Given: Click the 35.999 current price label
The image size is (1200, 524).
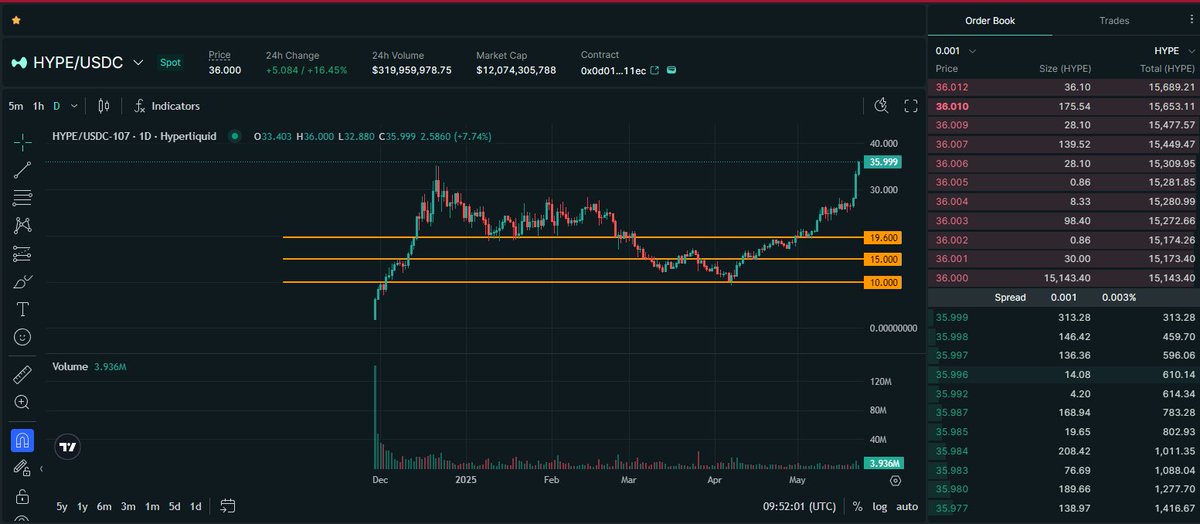Looking at the screenshot, I should [x=885, y=162].
